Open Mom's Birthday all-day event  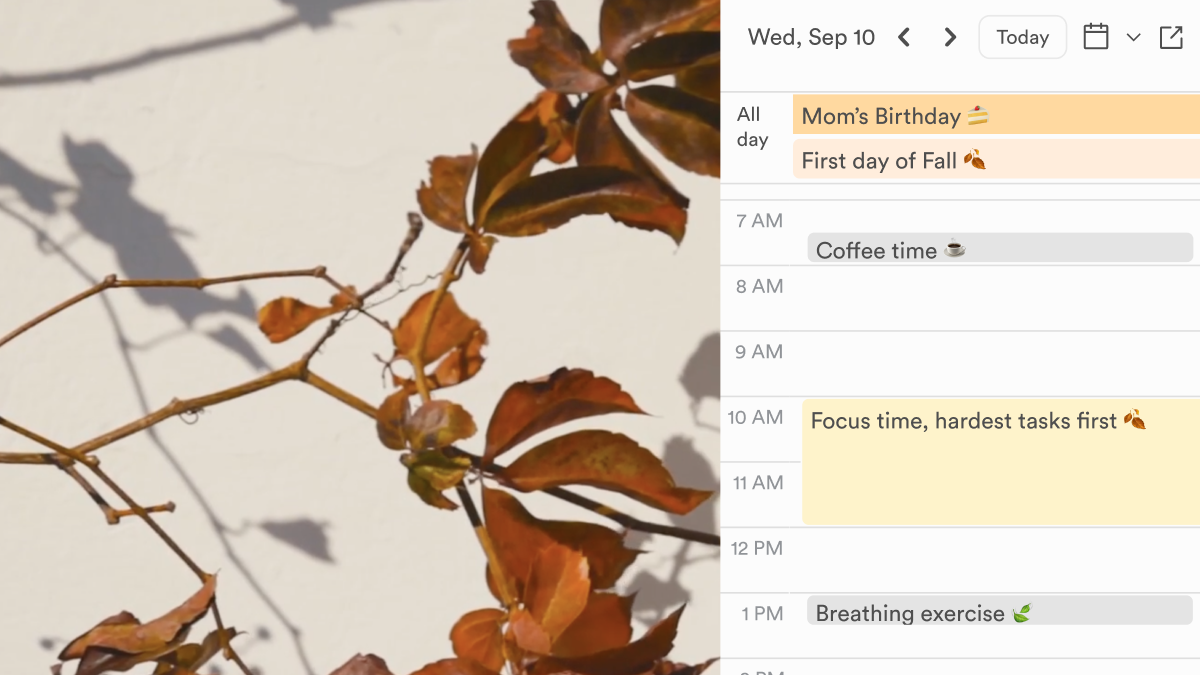coord(996,115)
